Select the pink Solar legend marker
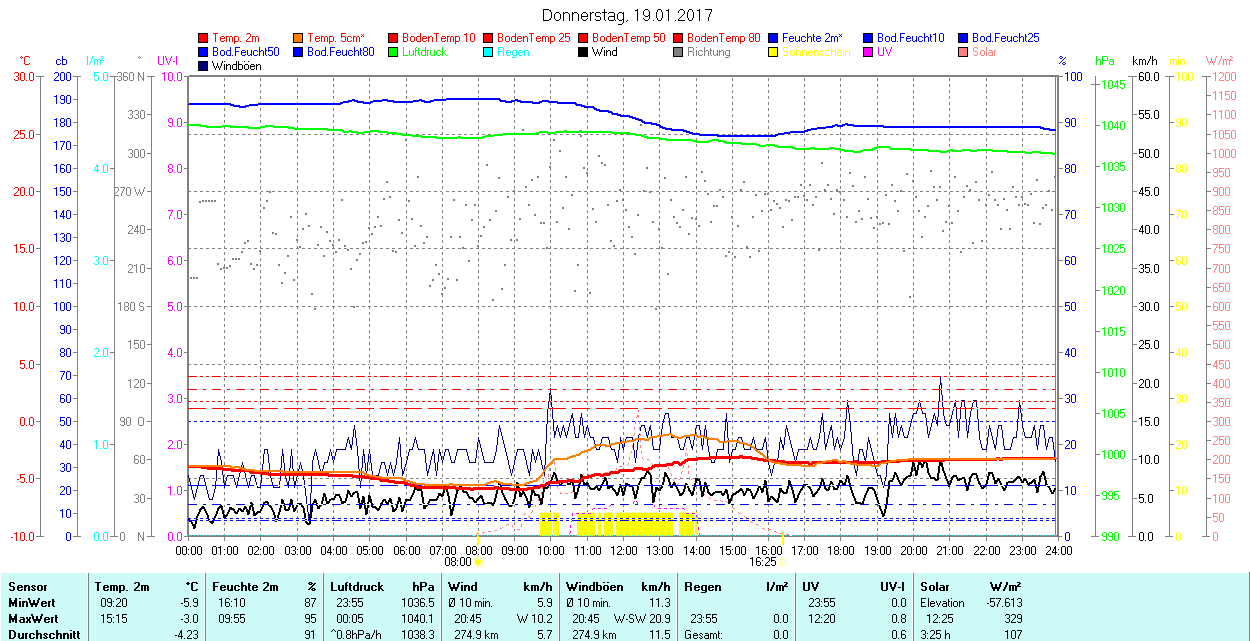1250x641 pixels. click(x=964, y=52)
